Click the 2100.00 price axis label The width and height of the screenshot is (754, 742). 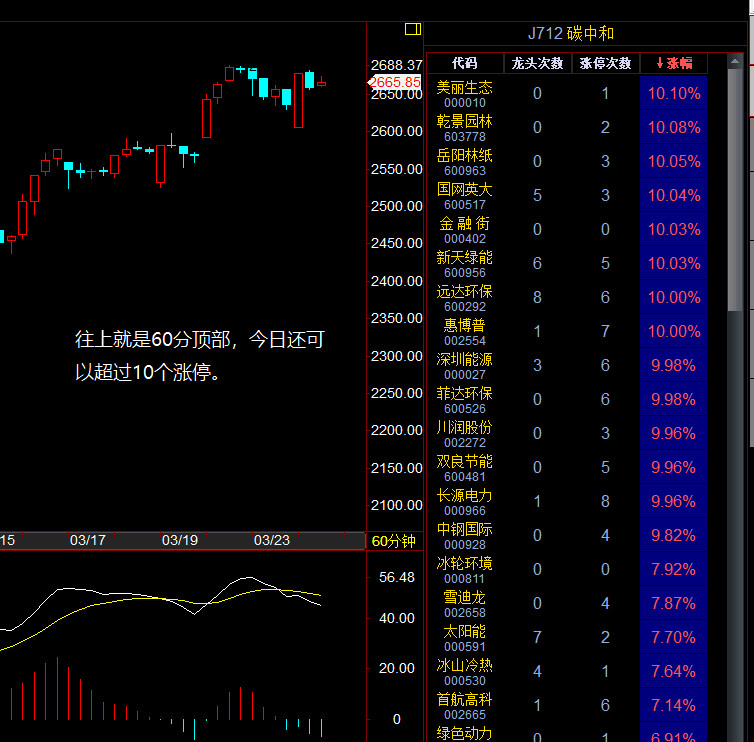396,505
